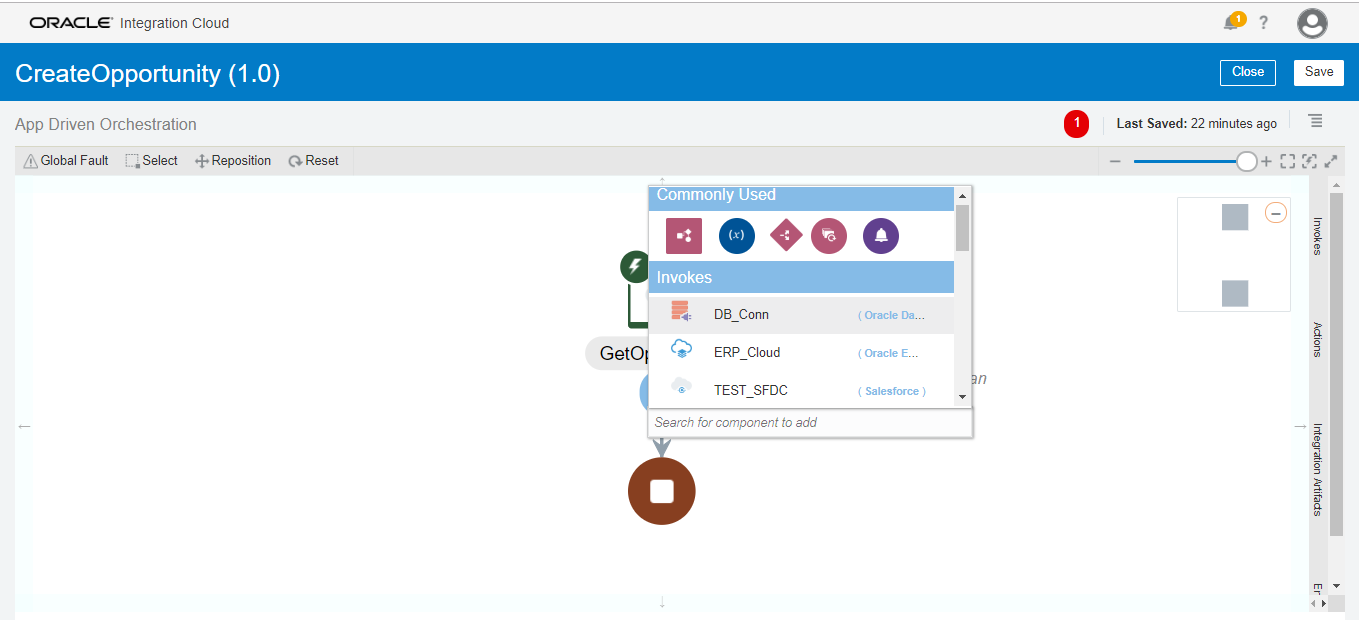This screenshot has height=620, width=1366.
Task: Click the zoom to fit icon
Action: (x=1288, y=161)
